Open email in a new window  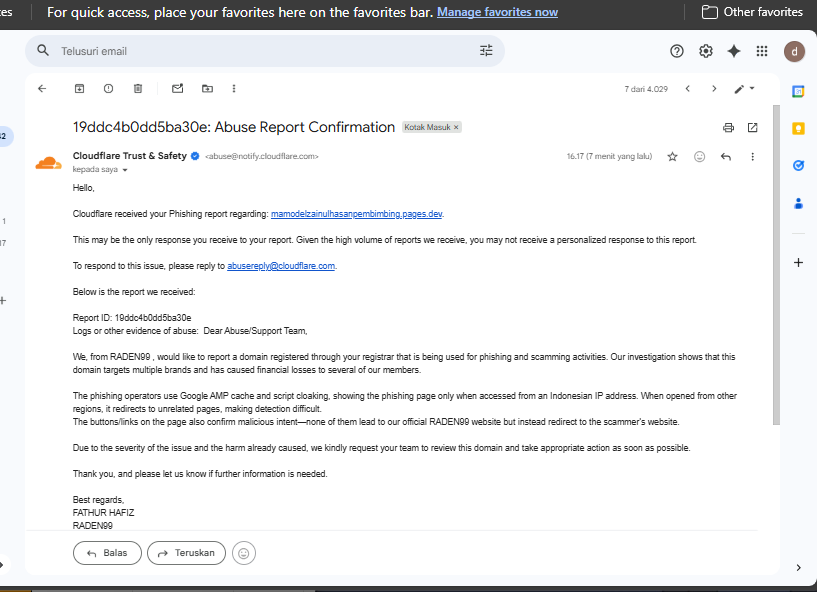click(752, 128)
